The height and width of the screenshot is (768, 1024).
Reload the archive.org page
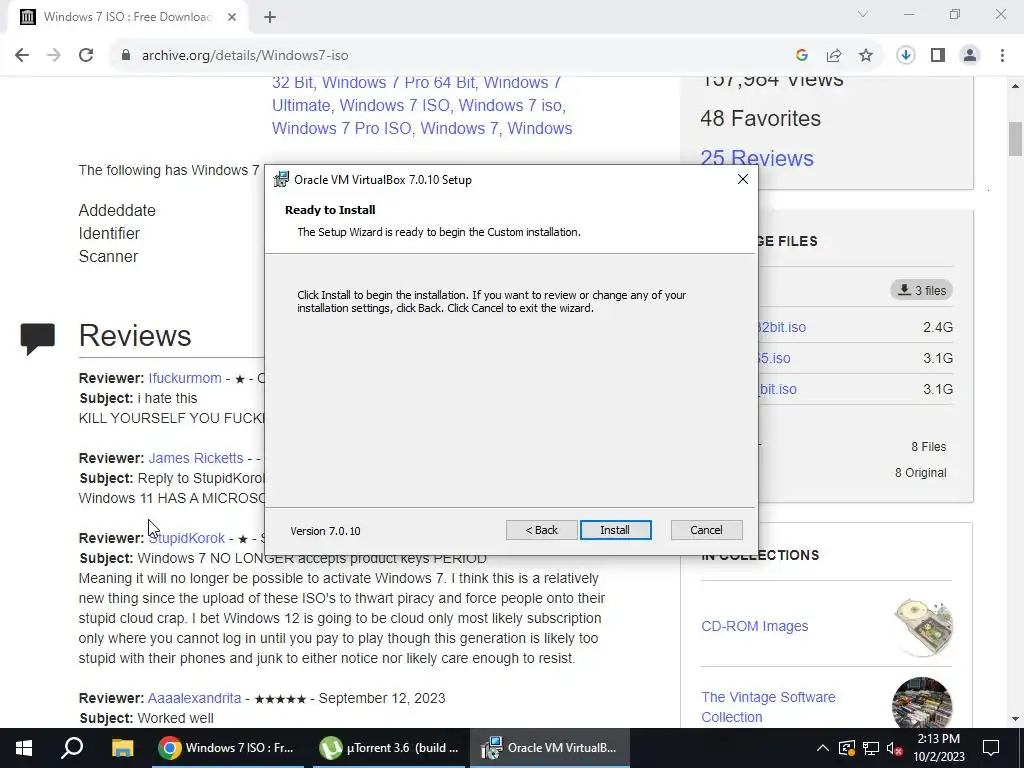coord(86,56)
